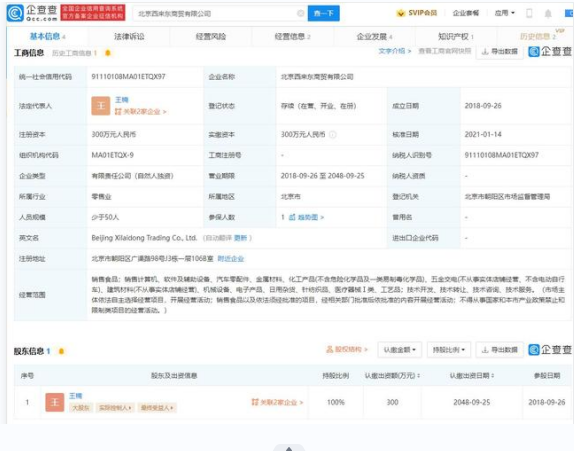This screenshot has height=451, width=574.
Task: Open the 企业套餐 link in header
Action: pos(466,13)
